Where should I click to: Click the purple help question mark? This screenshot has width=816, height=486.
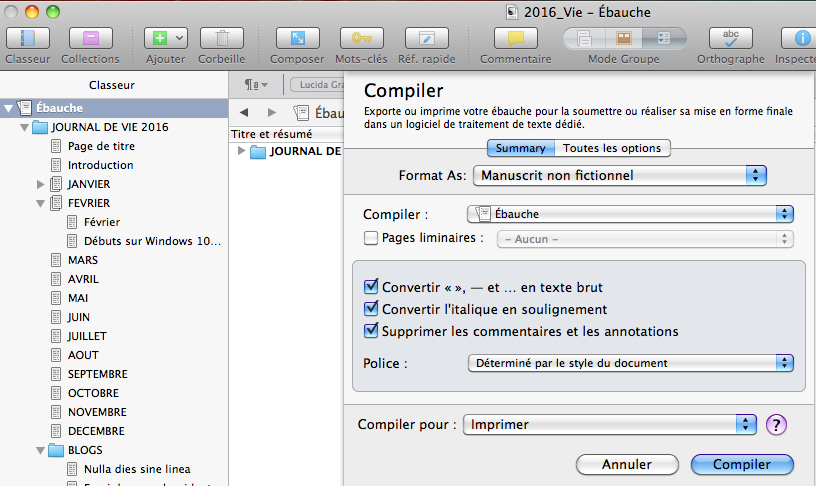click(x=776, y=424)
